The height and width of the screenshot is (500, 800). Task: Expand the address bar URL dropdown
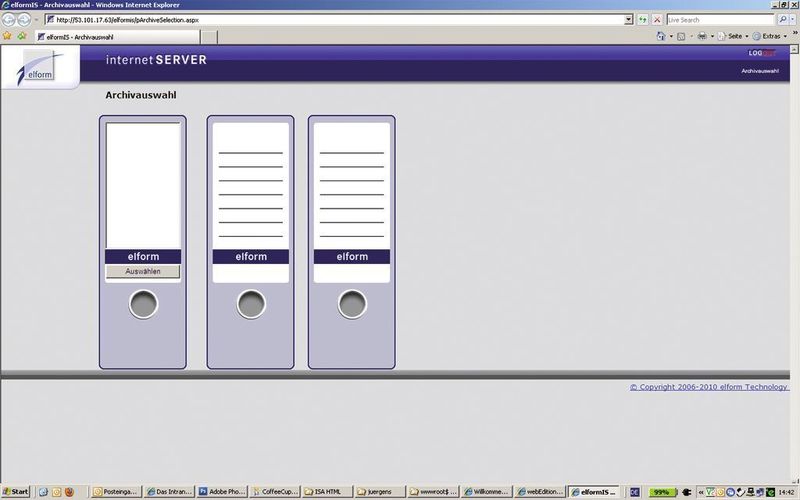[x=628, y=19]
